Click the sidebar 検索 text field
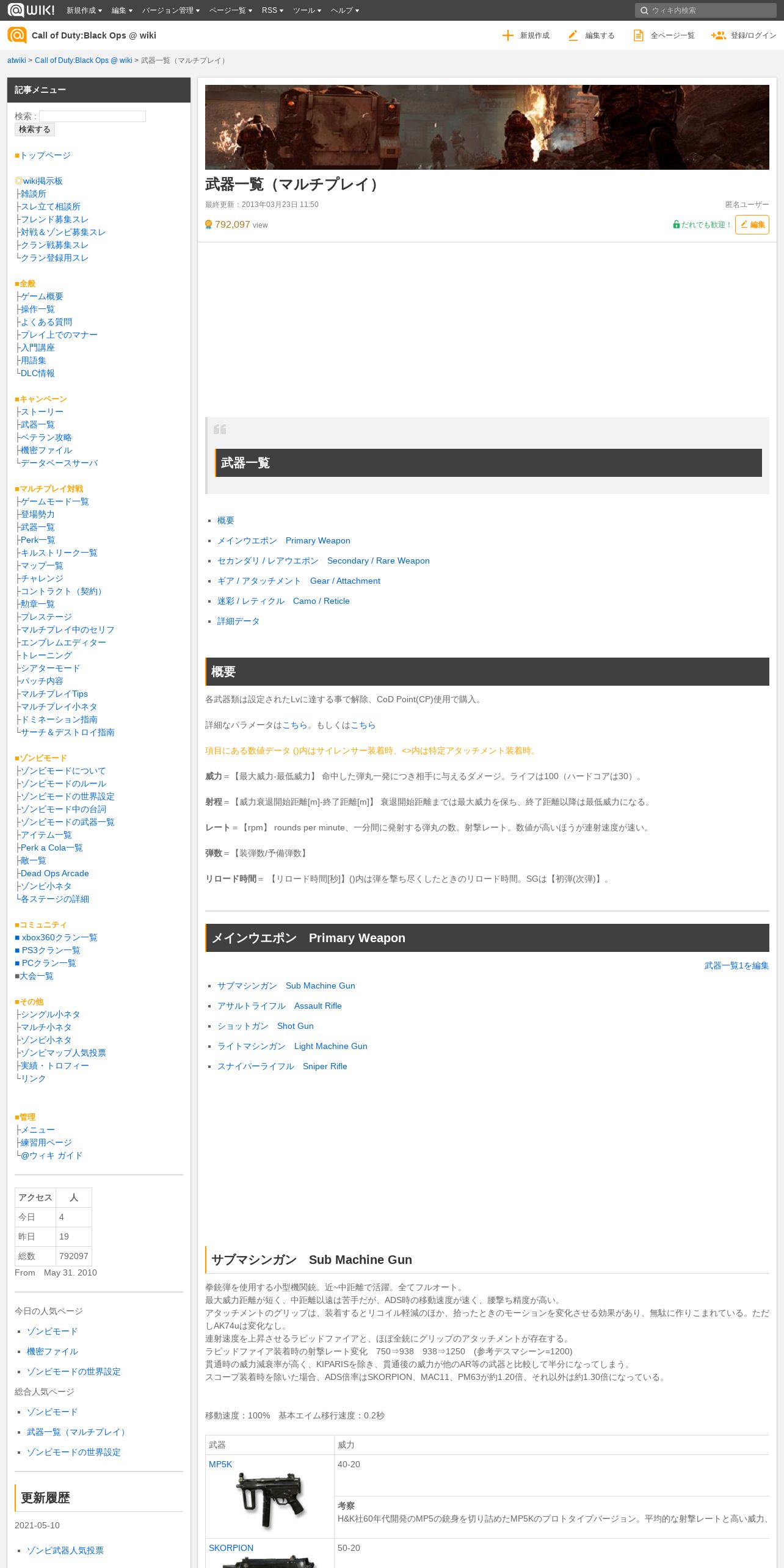This screenshot has width=784, height=1568. (92, 116)
